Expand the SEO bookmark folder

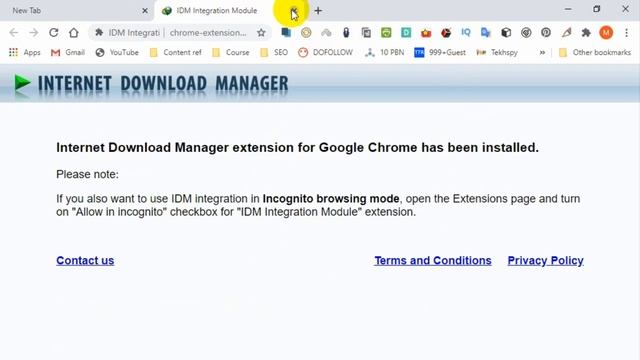click(x=274, y=52)
